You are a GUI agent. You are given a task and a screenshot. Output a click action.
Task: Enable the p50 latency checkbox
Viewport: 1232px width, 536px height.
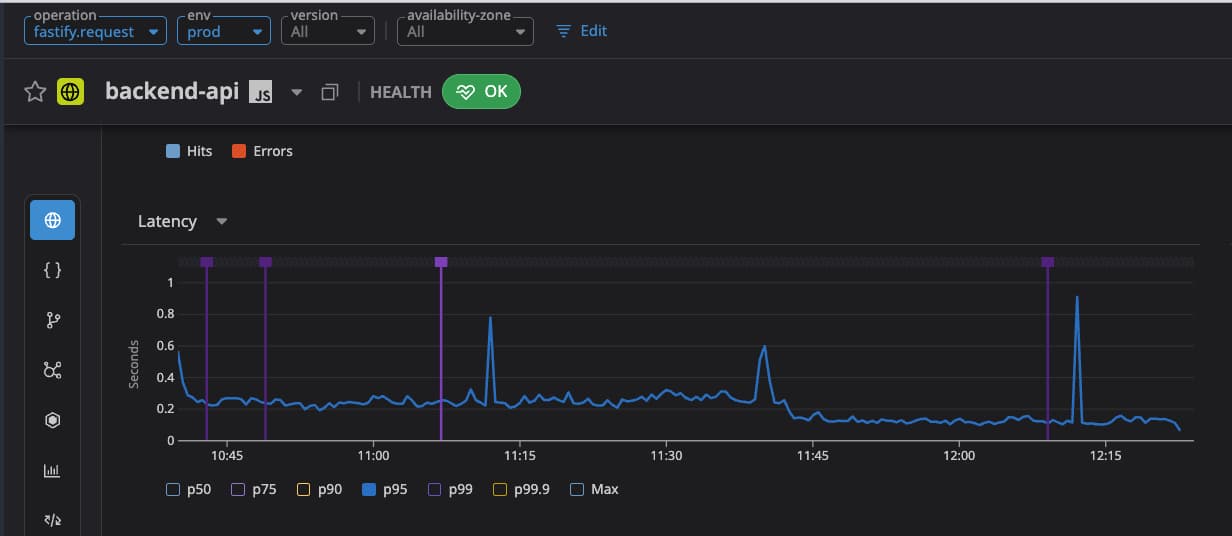click(173, 490)
